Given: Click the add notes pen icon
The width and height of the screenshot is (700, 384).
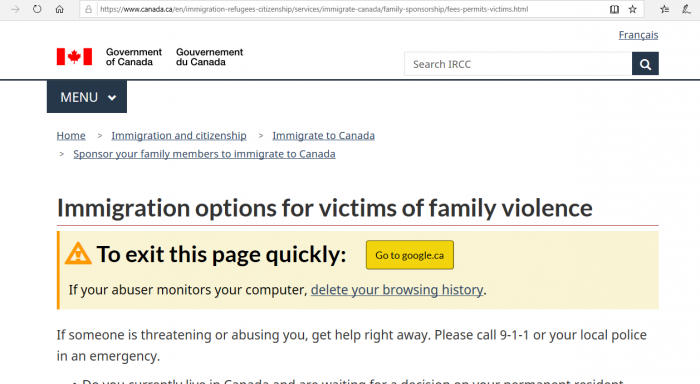Looking at the screenshot, I should [686, 9].
